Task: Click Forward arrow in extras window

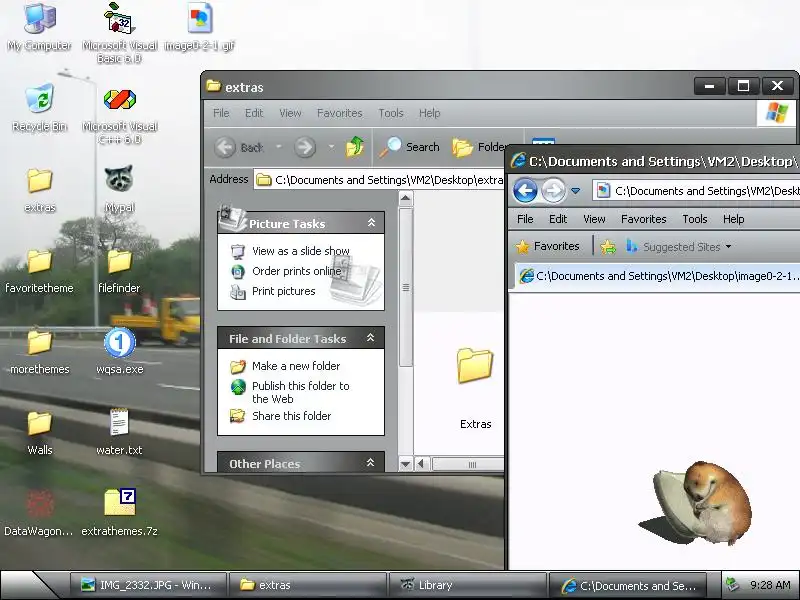Action: tap(305, 147)
